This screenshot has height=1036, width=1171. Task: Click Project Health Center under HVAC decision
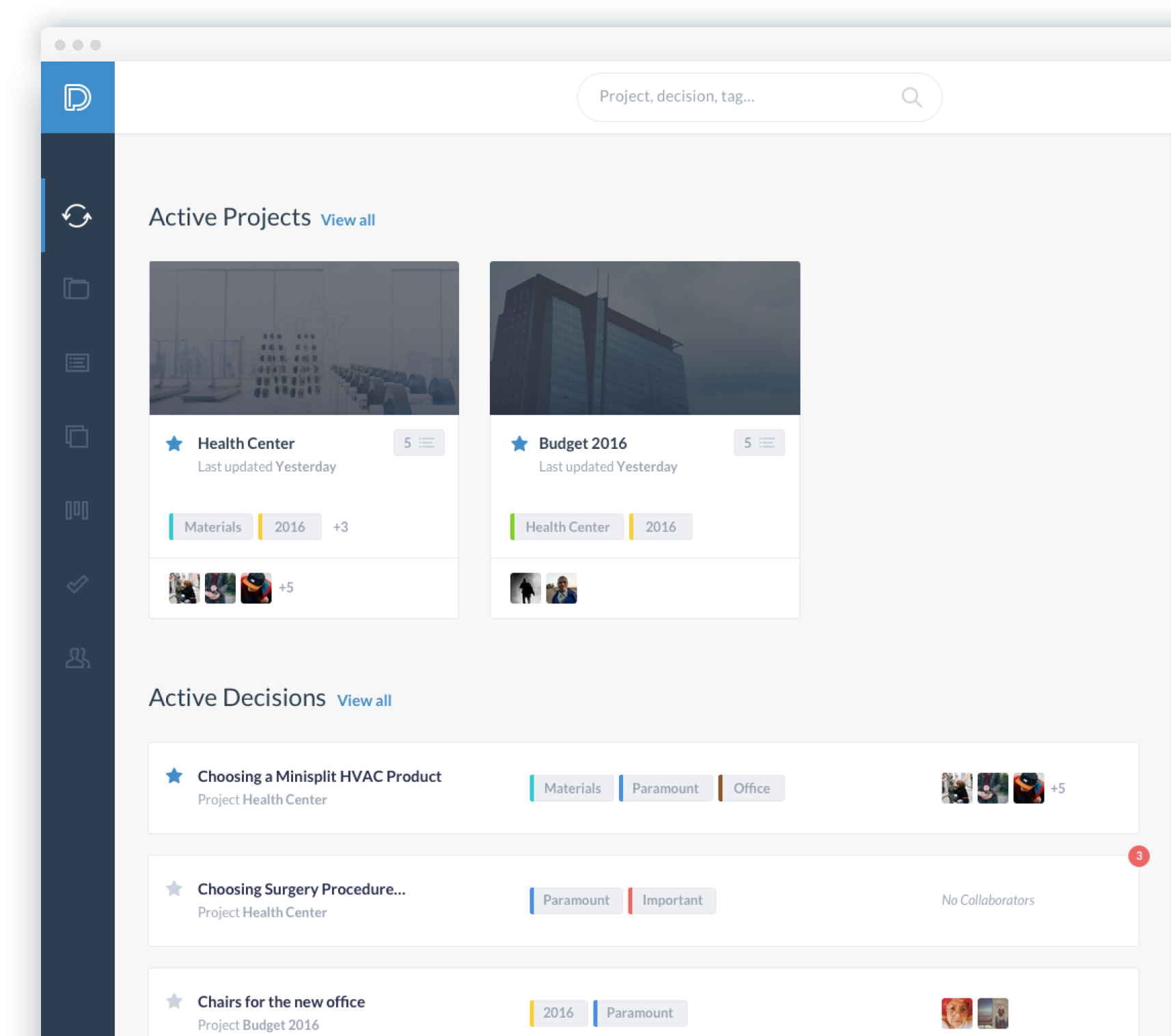262,800
